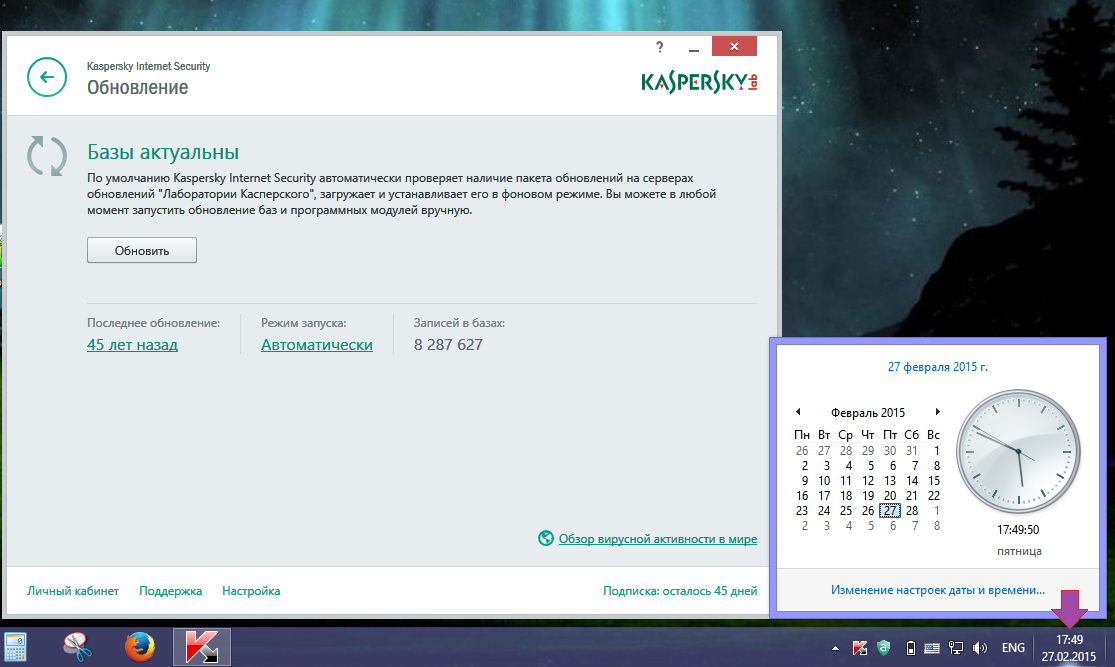
Task: Click the green shield tray icon
Action: 884,648
